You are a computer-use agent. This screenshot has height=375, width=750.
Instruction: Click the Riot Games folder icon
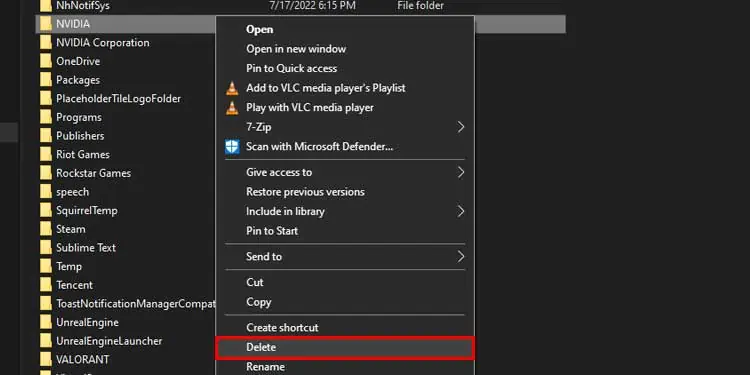point(45,154)
